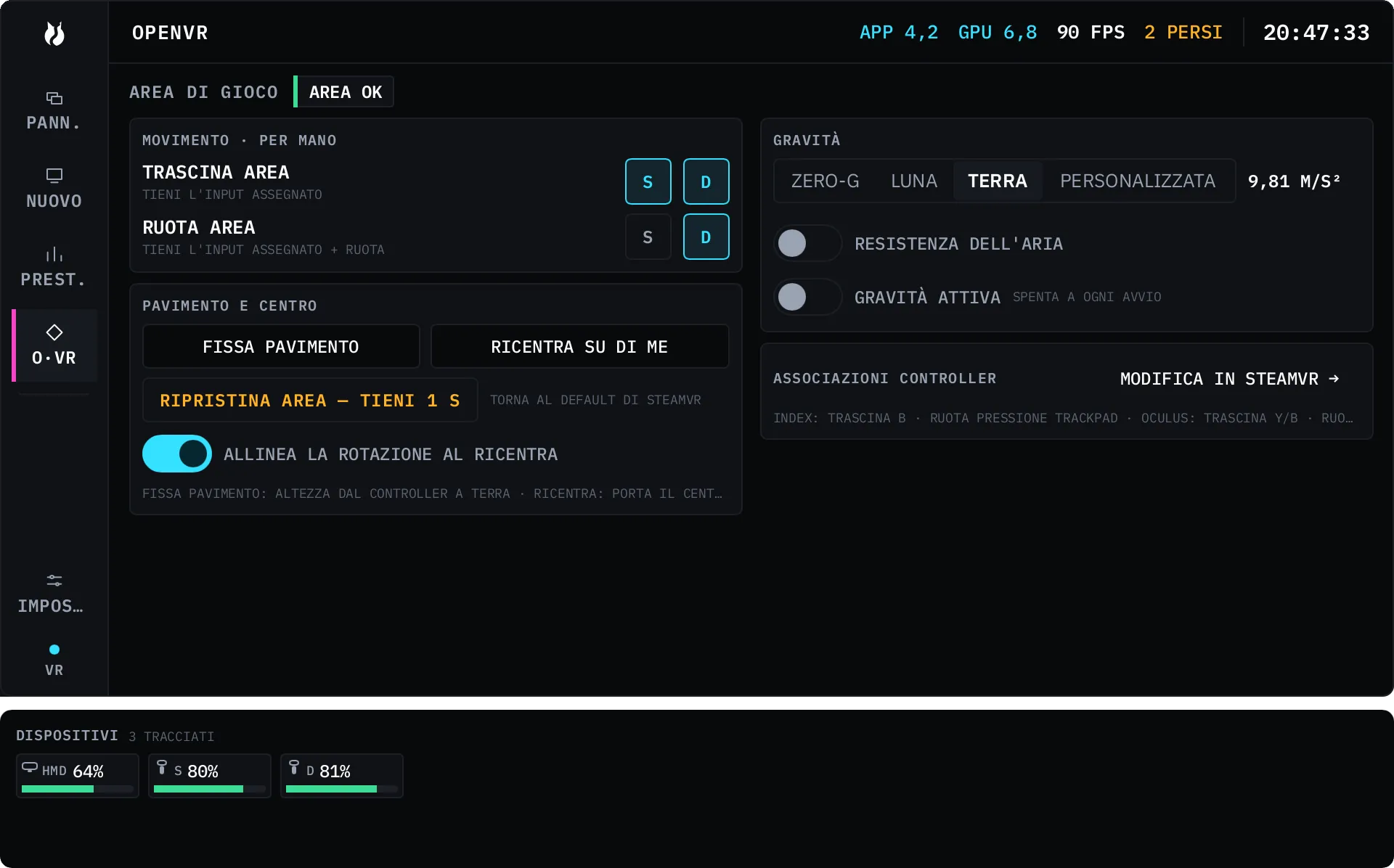Click the HMD 64% battery bar
Image resolution: width=1394 pixels, height=868 pixels.
(x=78, y=789)
